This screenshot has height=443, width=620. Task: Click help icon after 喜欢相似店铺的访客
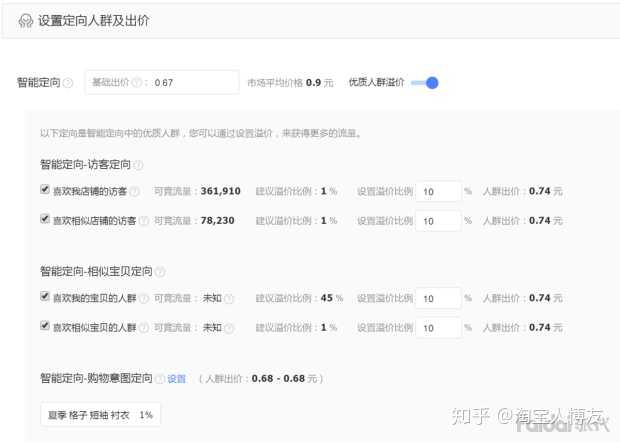(144, 221)
